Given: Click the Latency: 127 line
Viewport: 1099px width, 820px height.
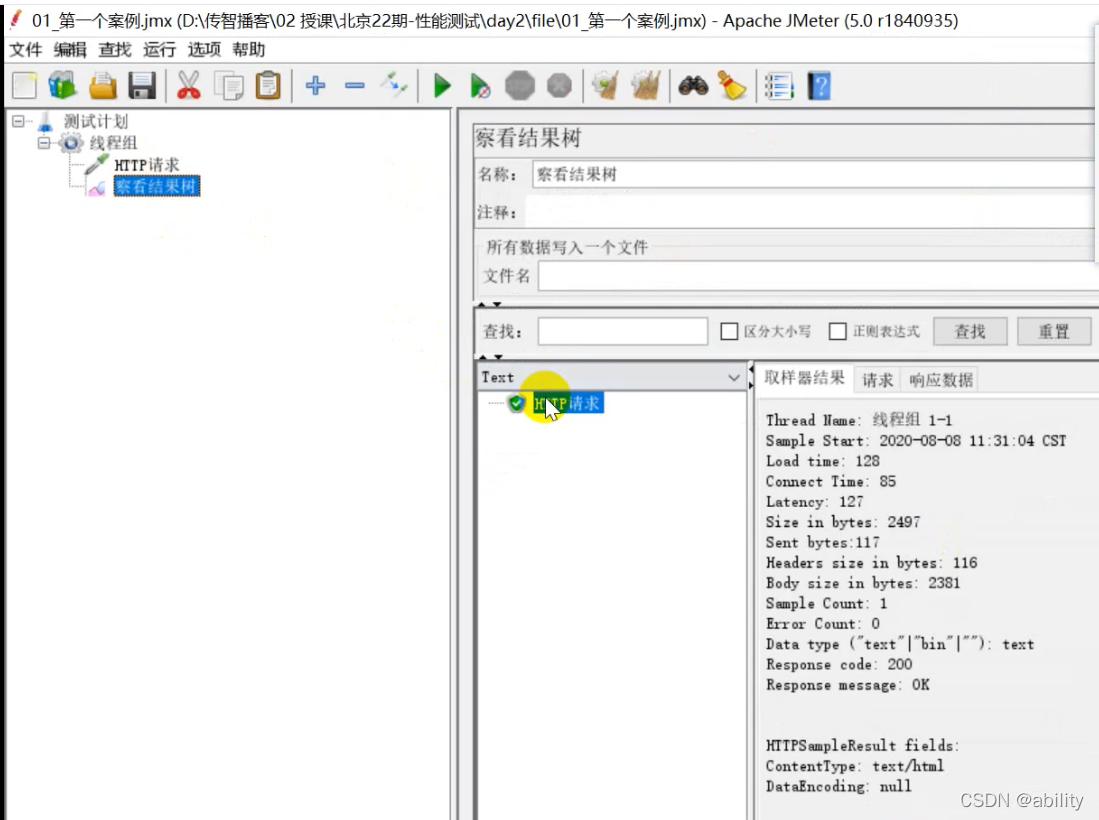Looking at the screenshot, I should (814, 502).
